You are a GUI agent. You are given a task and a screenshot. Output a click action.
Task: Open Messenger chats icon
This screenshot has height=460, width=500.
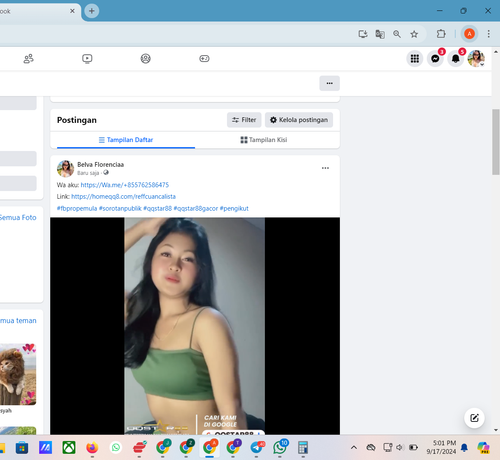(x=435, y=59)
